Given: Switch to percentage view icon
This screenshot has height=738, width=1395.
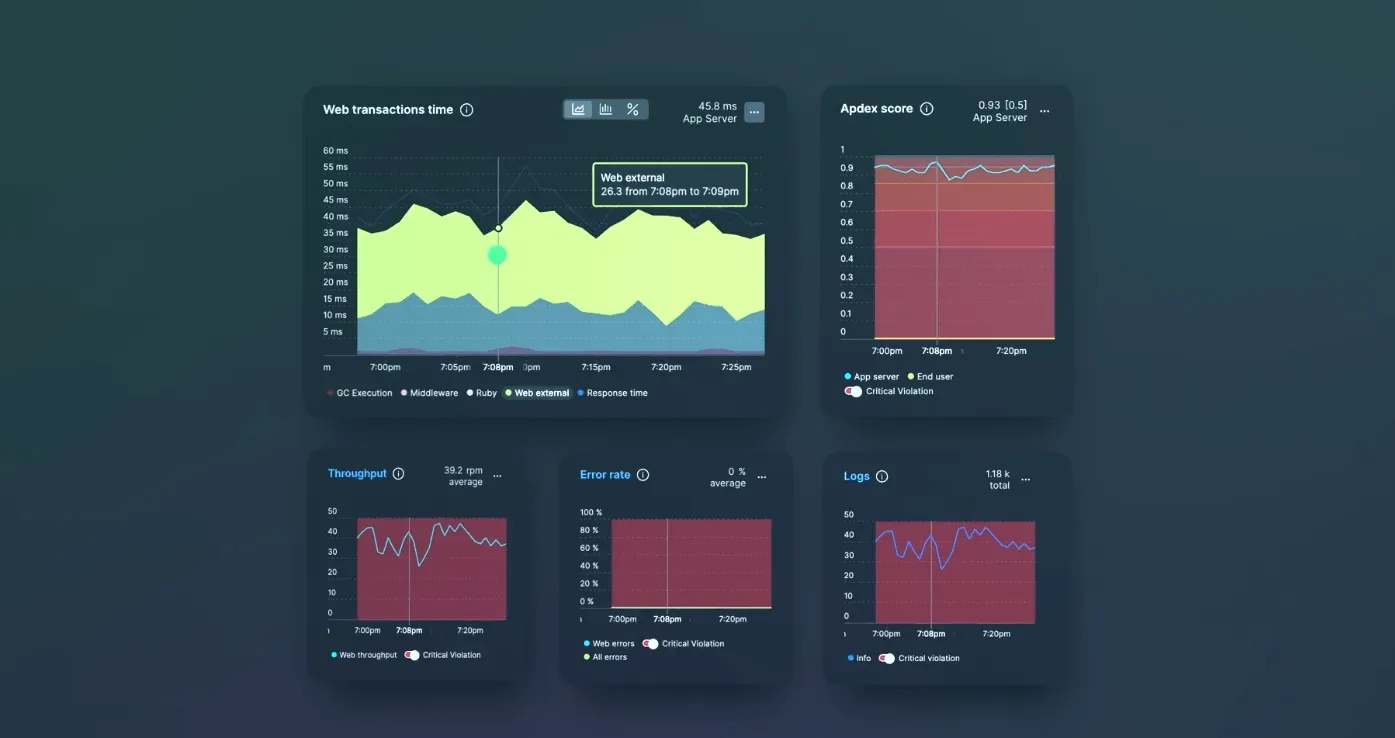Looking at the screenshot, I should 633,109.
